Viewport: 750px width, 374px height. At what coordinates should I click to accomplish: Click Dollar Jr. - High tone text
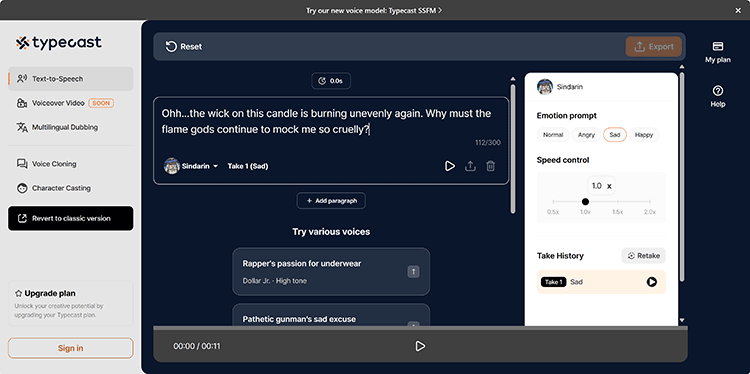tap(275, 281)
